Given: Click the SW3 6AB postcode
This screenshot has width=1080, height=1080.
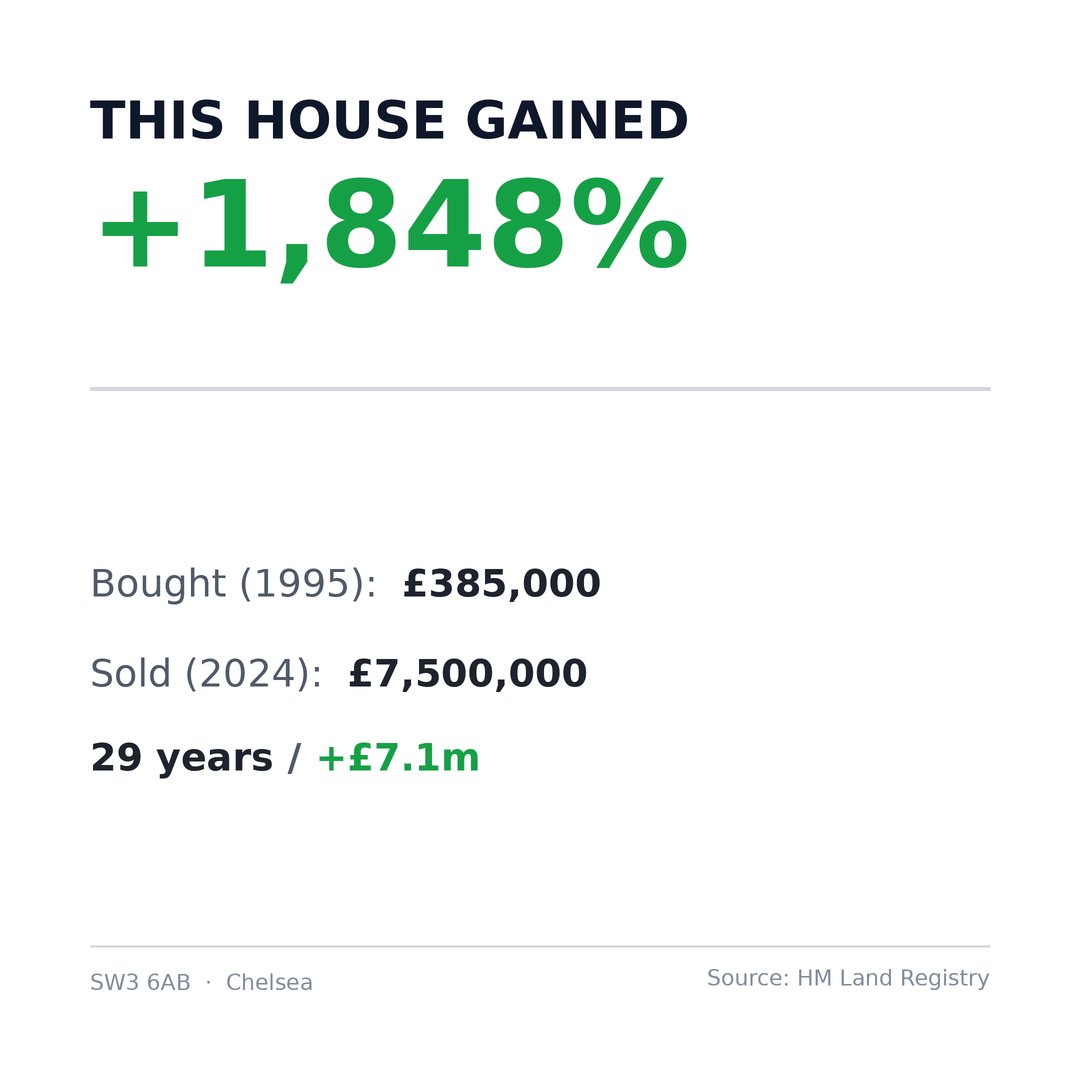Looking at the screenshot, I should [141, 982].
